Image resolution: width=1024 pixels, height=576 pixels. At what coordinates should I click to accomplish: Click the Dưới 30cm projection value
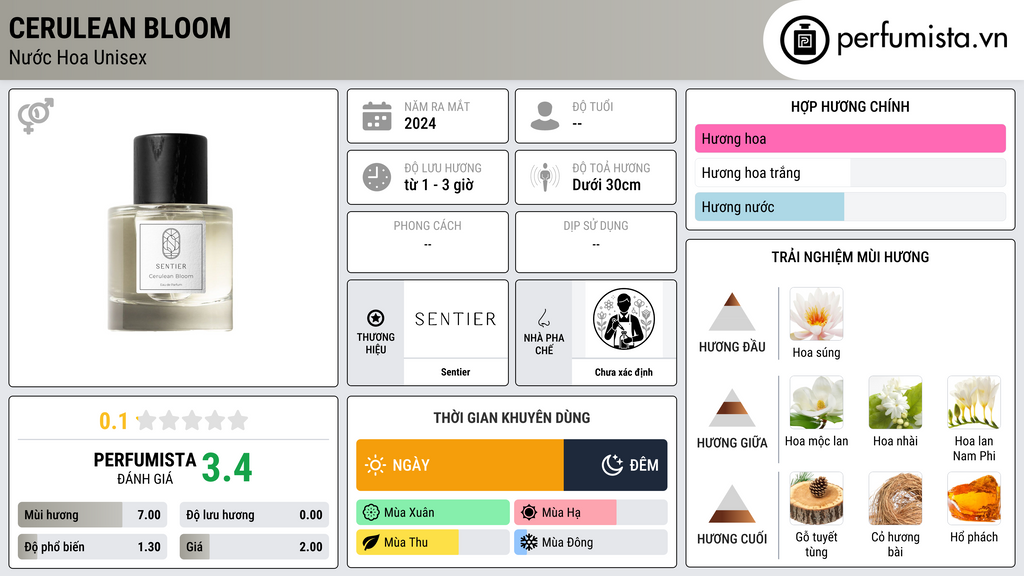click(x=607, y=185)
